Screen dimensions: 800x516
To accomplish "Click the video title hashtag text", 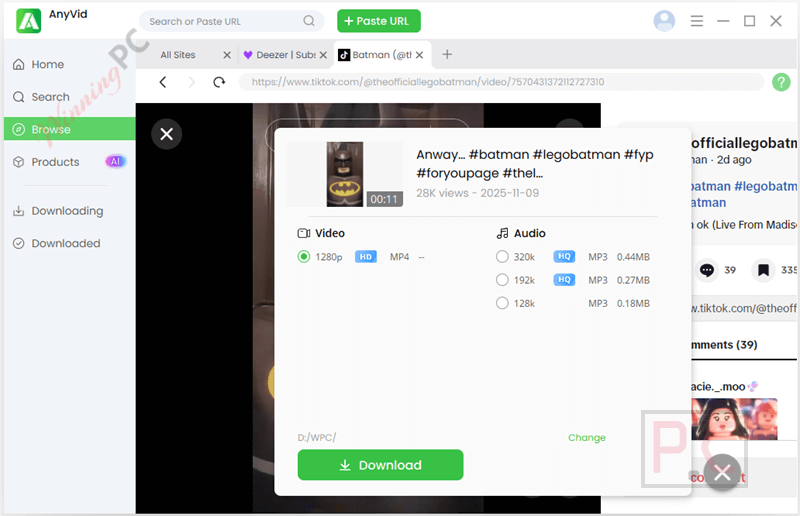I will [535, 164].
